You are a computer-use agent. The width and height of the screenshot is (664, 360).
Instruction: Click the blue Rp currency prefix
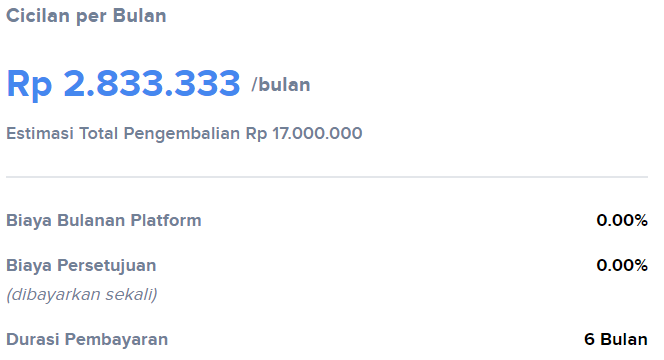click(29, 85)
